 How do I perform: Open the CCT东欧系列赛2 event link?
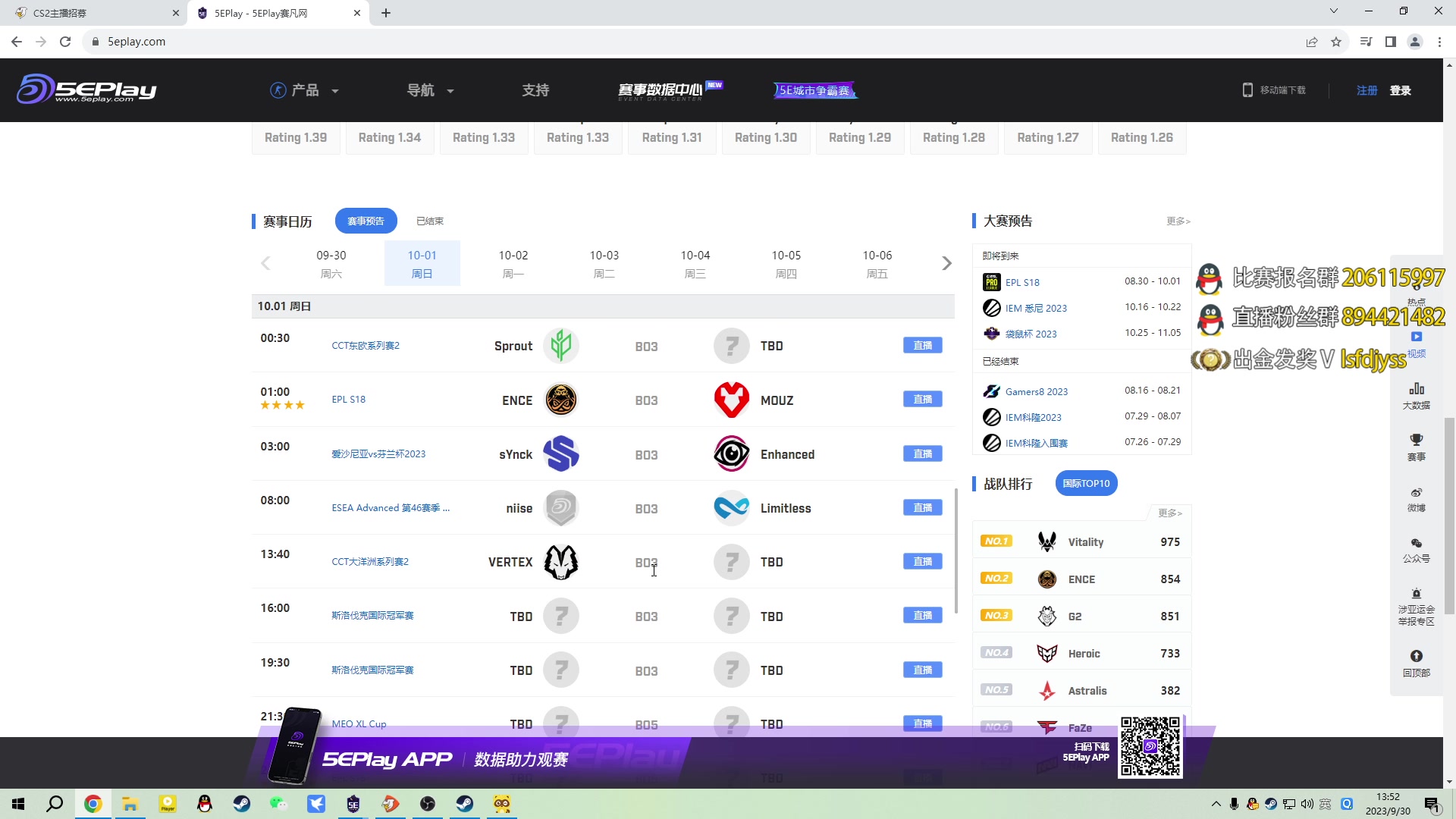click(366, 345)
